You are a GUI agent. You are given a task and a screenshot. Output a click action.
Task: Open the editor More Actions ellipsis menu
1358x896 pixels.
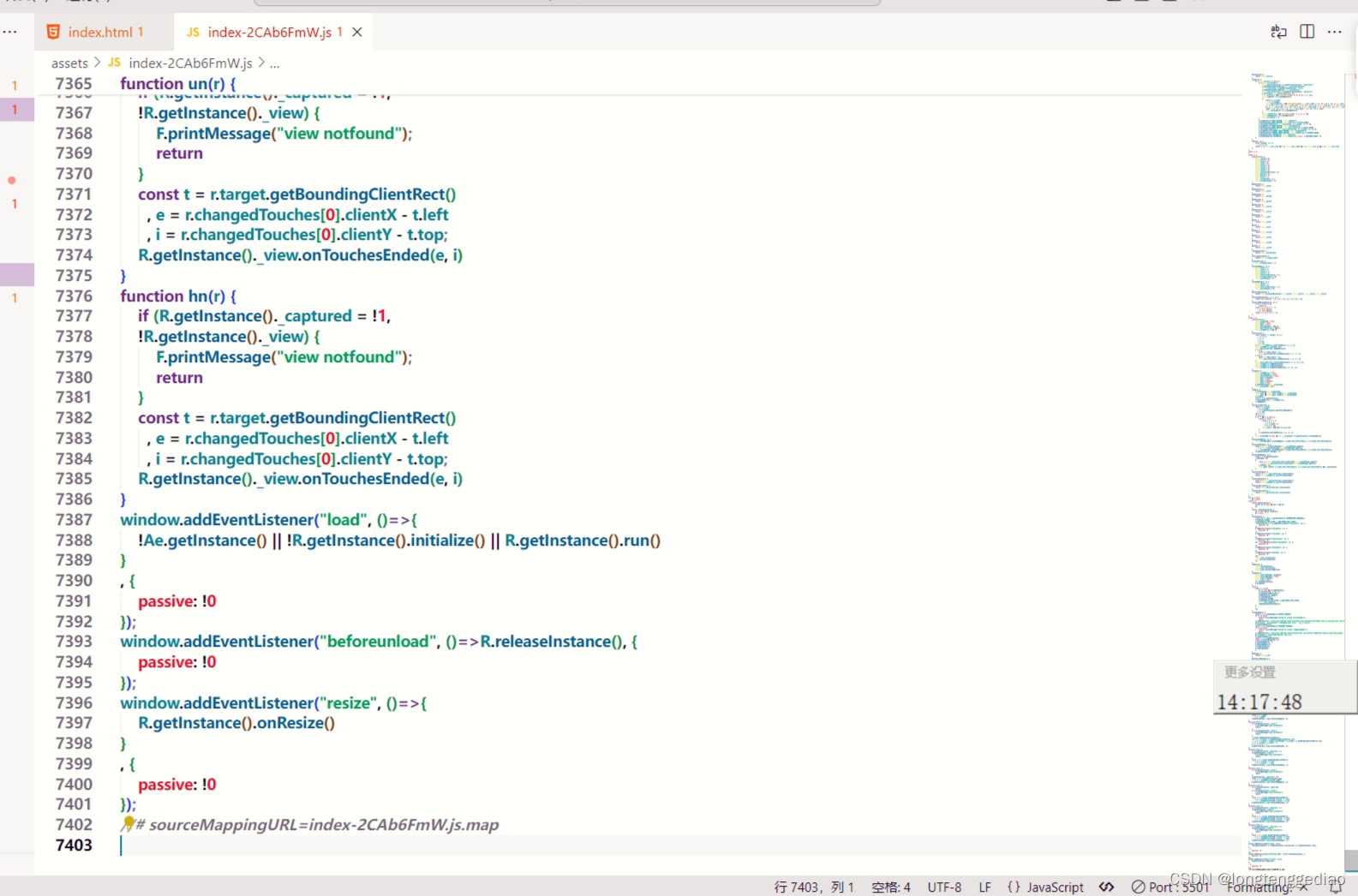[x=1335, y=32]
